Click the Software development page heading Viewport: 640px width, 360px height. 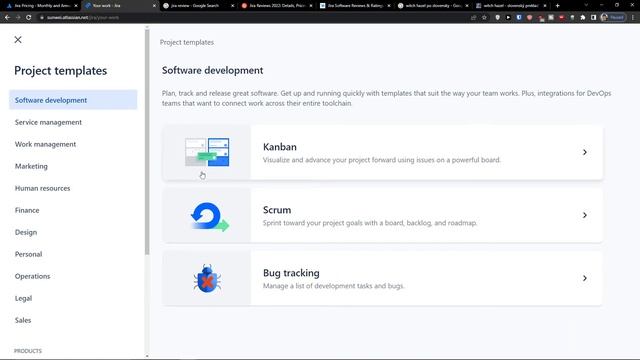point(212,70)
